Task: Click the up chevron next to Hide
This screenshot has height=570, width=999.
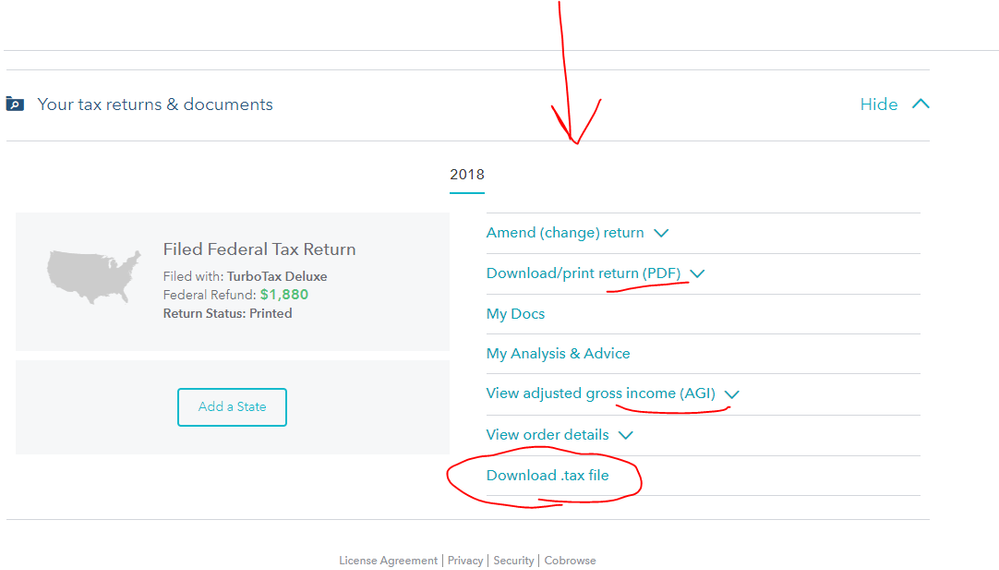Action: pos(920,104)
